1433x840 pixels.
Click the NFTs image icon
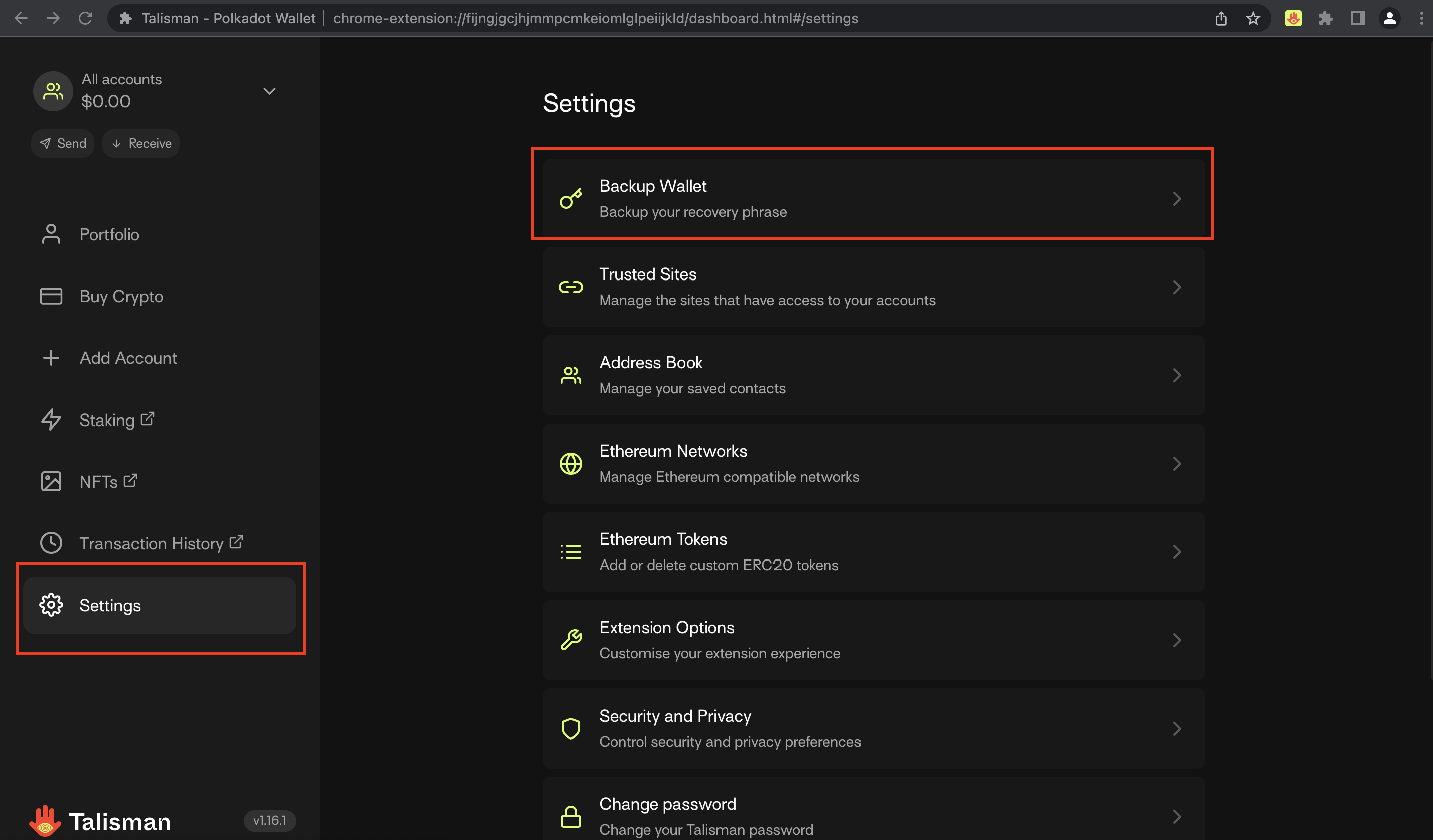(x=51, y=481)
